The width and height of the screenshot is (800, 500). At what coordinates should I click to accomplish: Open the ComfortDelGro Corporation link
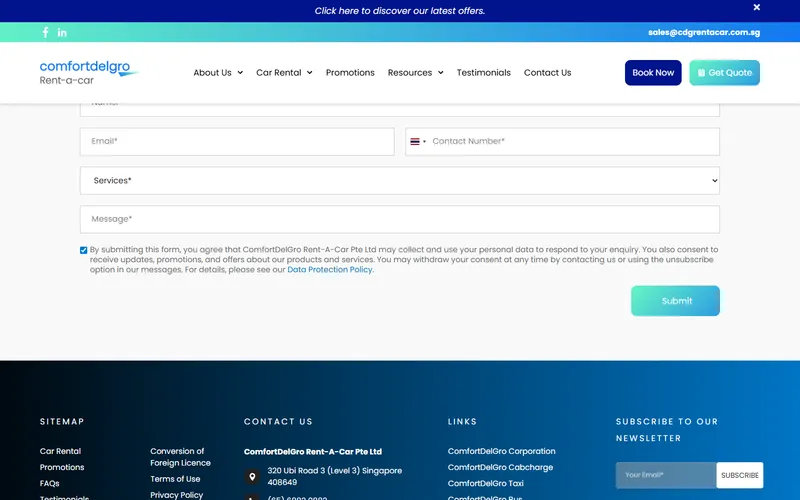[502, 451]
